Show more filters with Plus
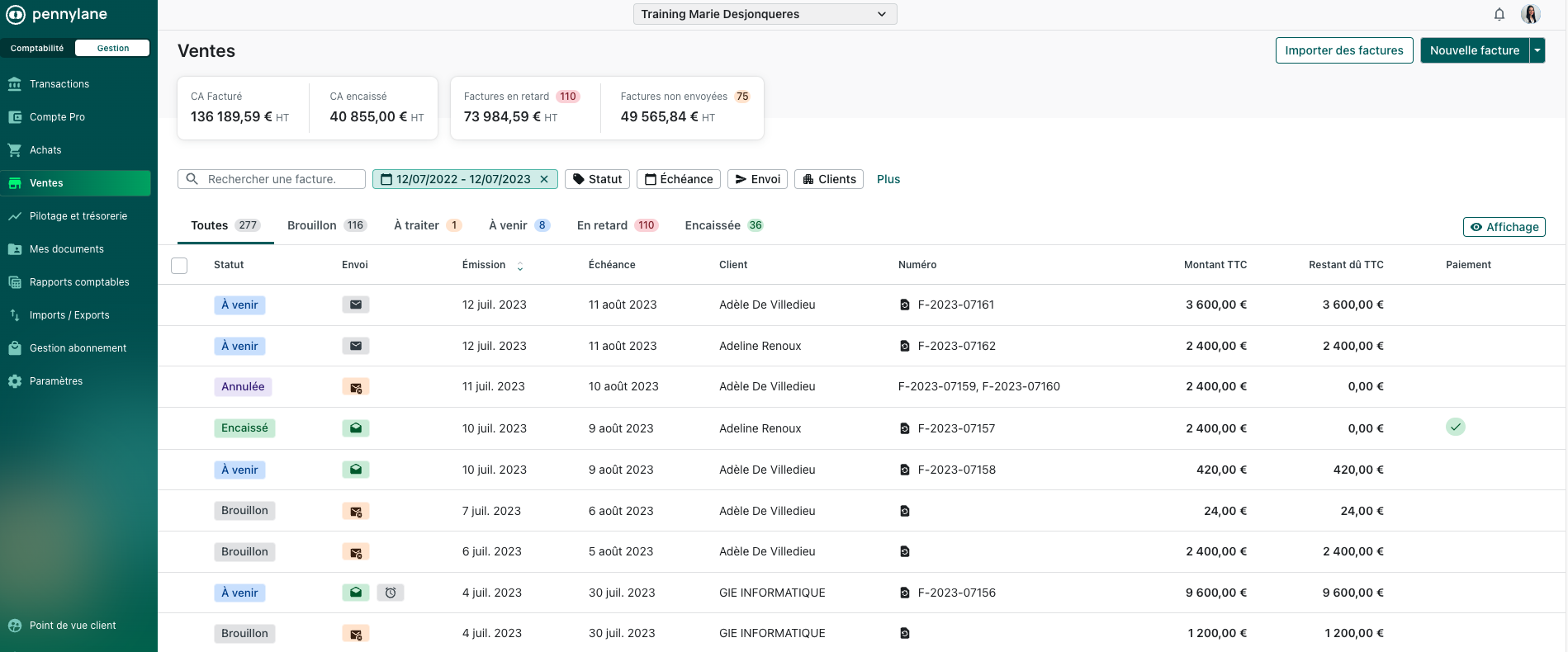The width and height of the screenshot is (1568, 652). 888,179
